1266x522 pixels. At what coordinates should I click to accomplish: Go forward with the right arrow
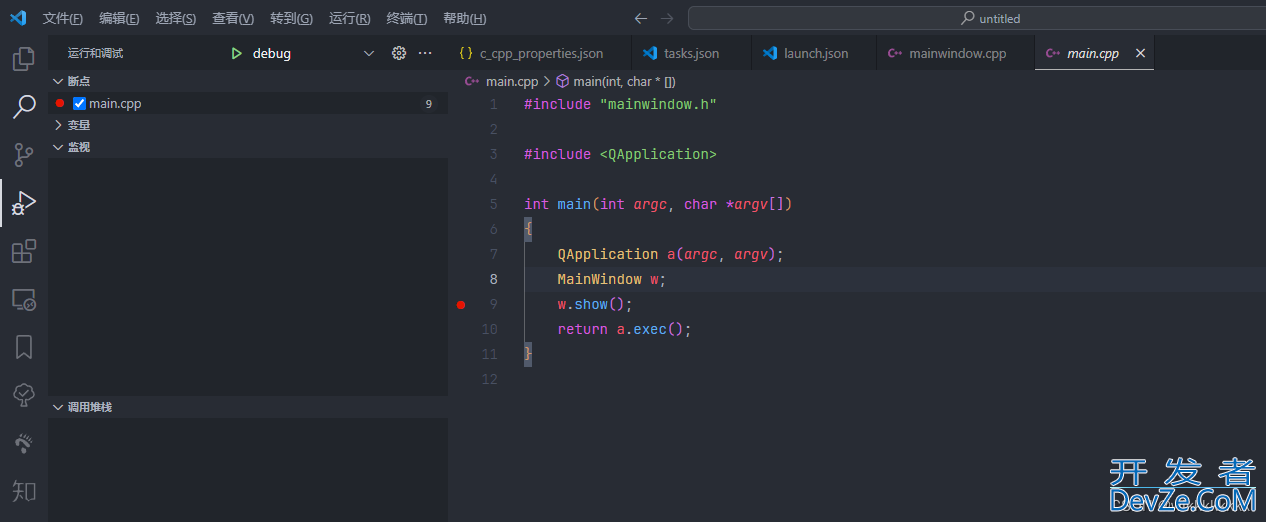pyautogui.click(x=667, y=18)
